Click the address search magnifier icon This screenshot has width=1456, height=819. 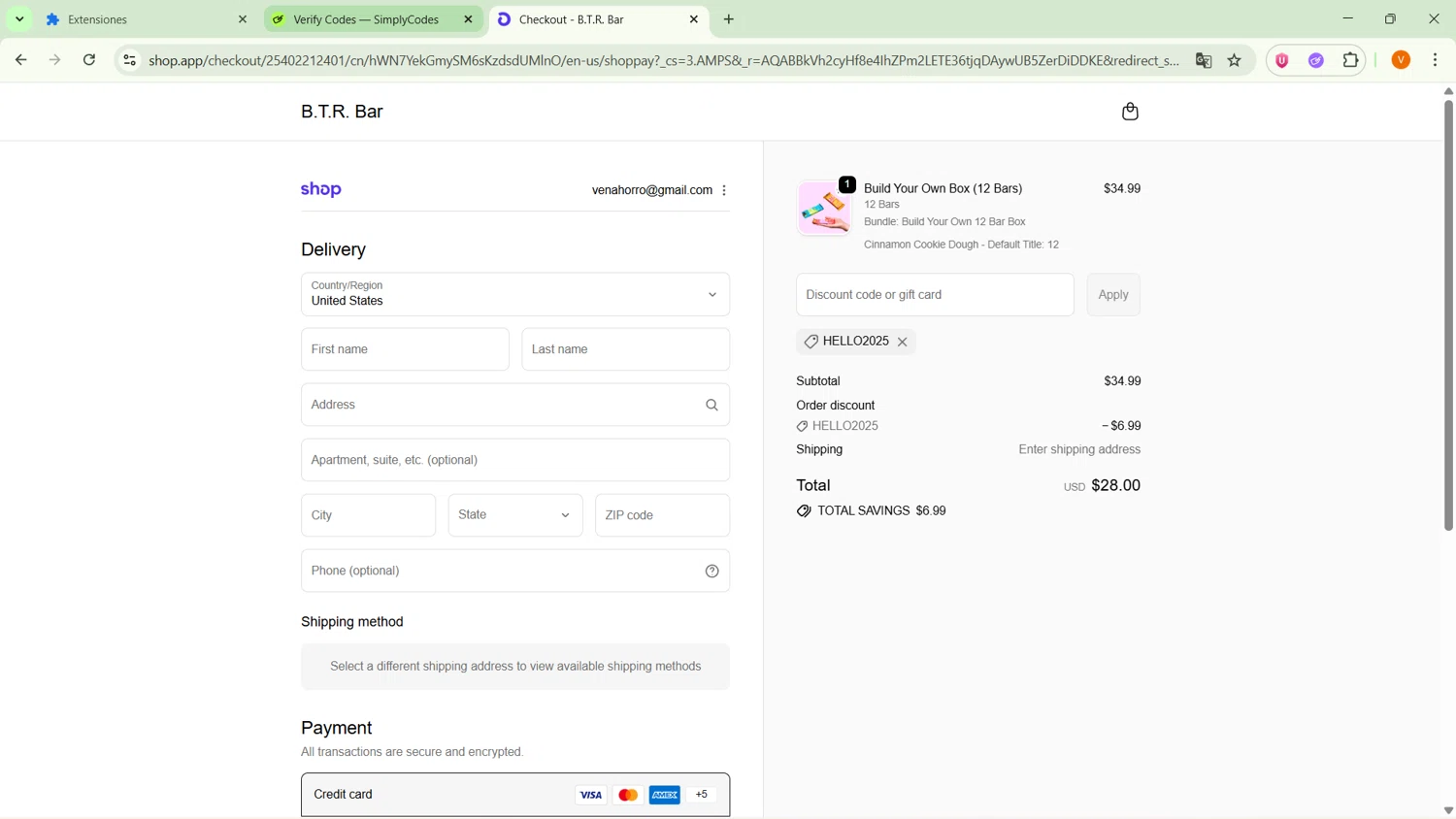pos(711,405)
